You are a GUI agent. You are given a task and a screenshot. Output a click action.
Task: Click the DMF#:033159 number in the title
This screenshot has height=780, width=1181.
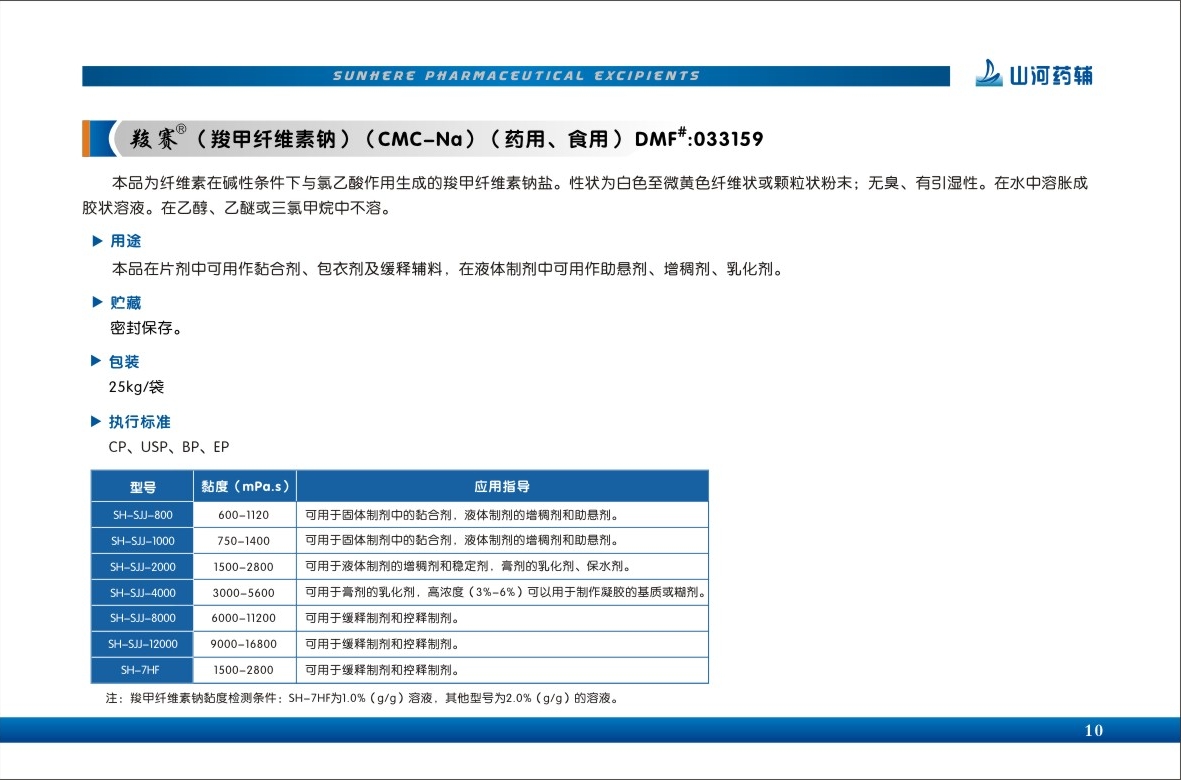point(699,139)
